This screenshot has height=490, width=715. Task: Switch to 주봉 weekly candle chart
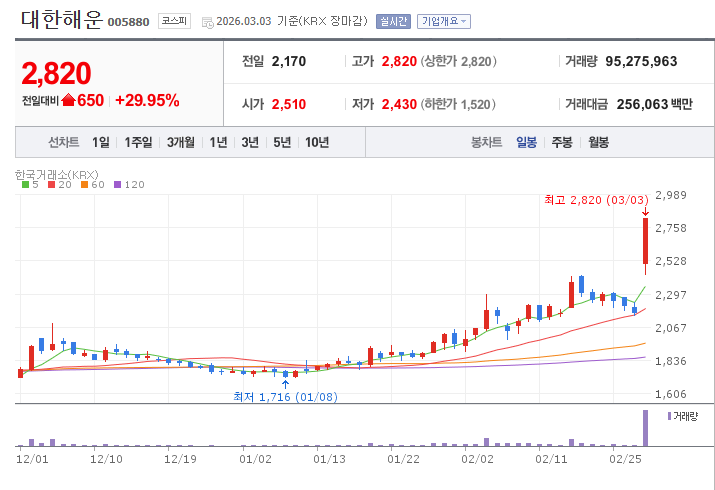click(x=562, y=142)
